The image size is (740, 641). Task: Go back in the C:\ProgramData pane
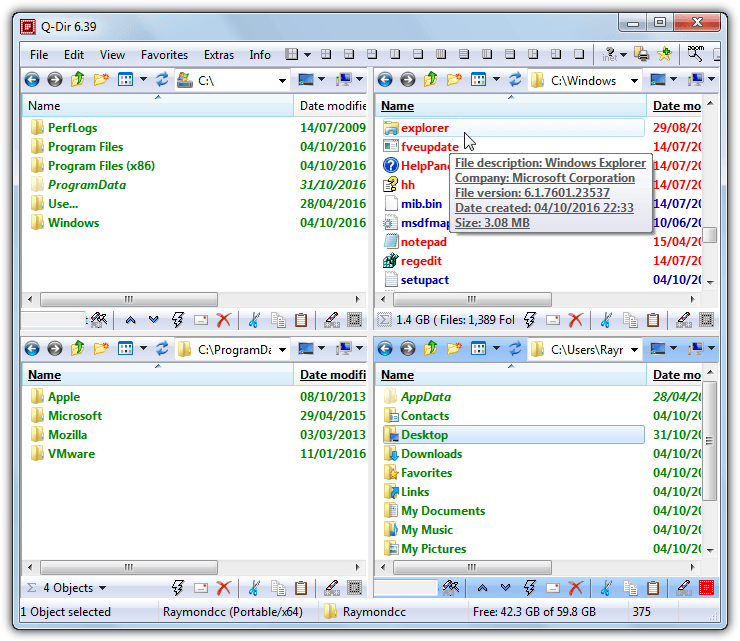coord(32,349)
